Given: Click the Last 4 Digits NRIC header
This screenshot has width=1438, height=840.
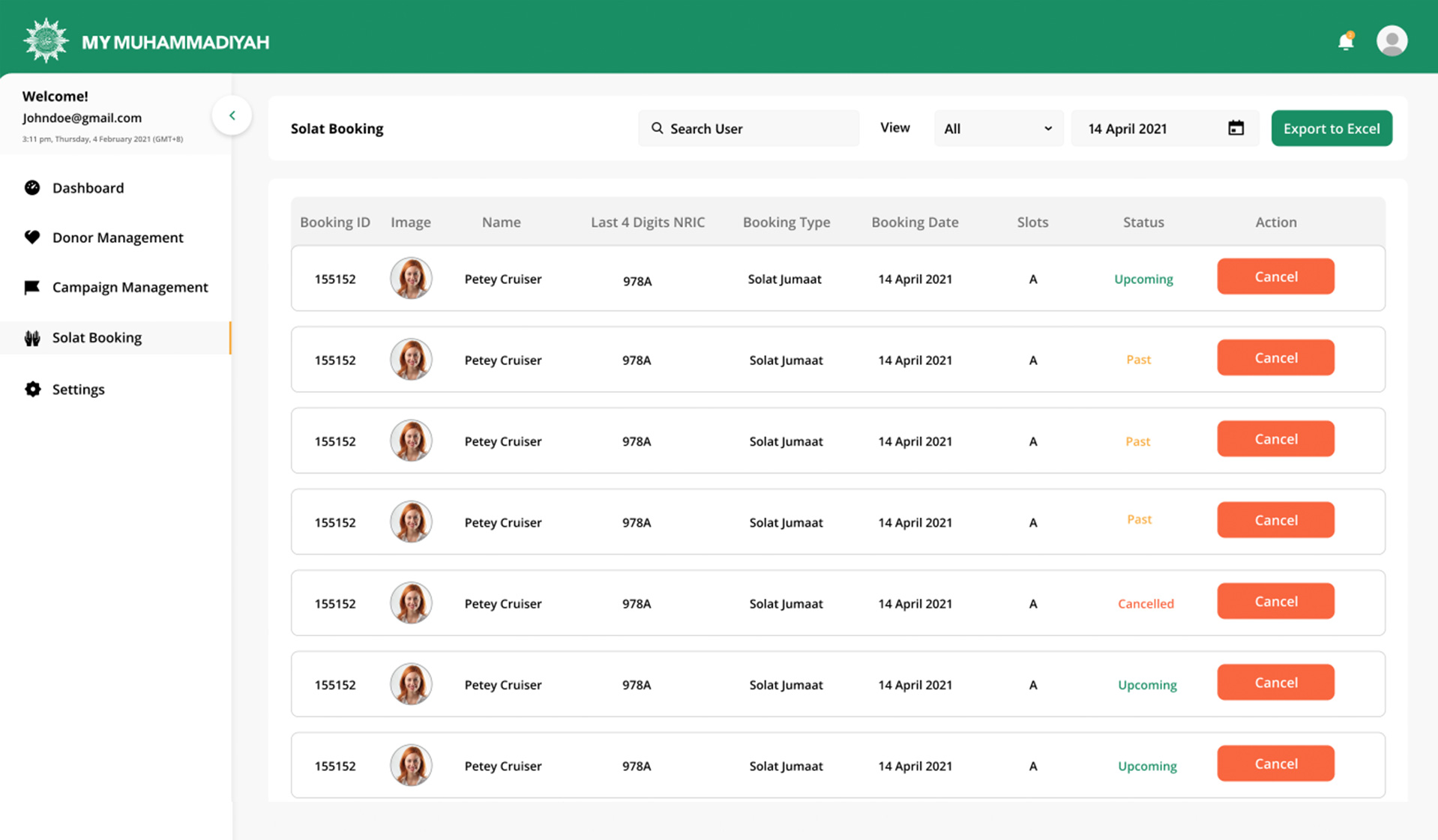Looking at the screenshot, I should (x=648, y=222).
